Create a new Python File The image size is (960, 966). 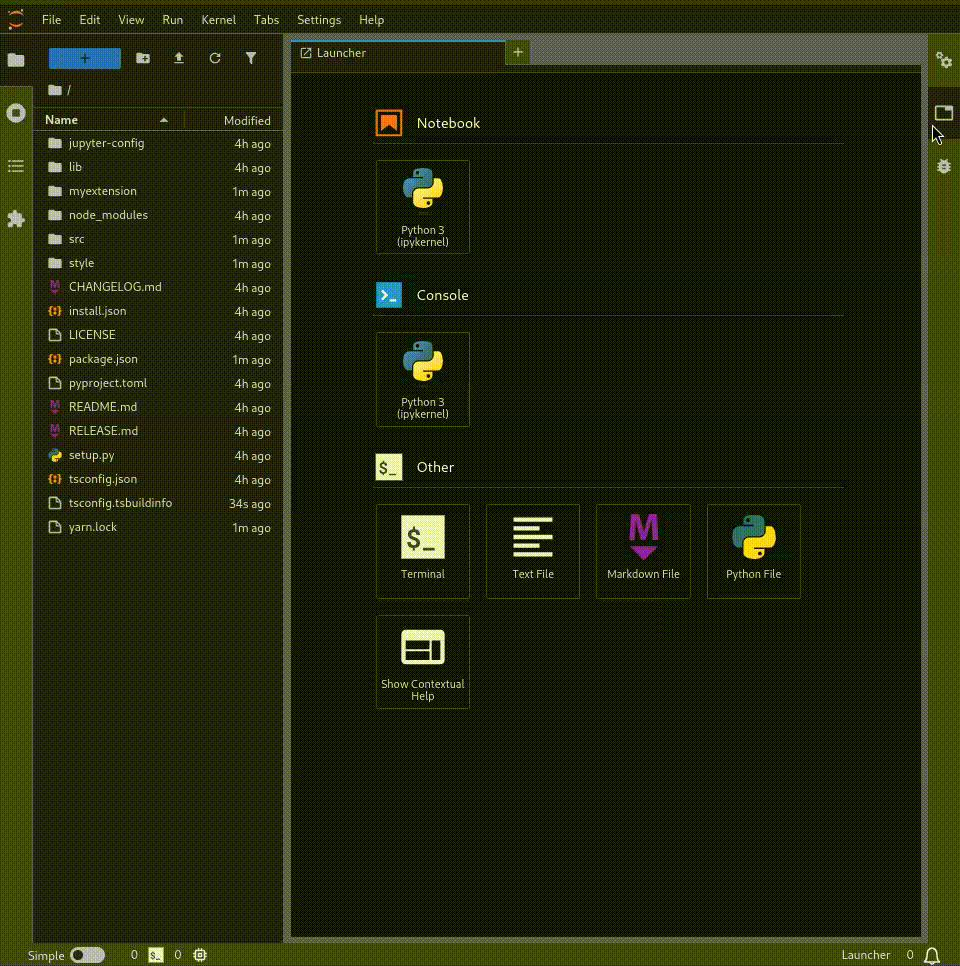point(754,551)
